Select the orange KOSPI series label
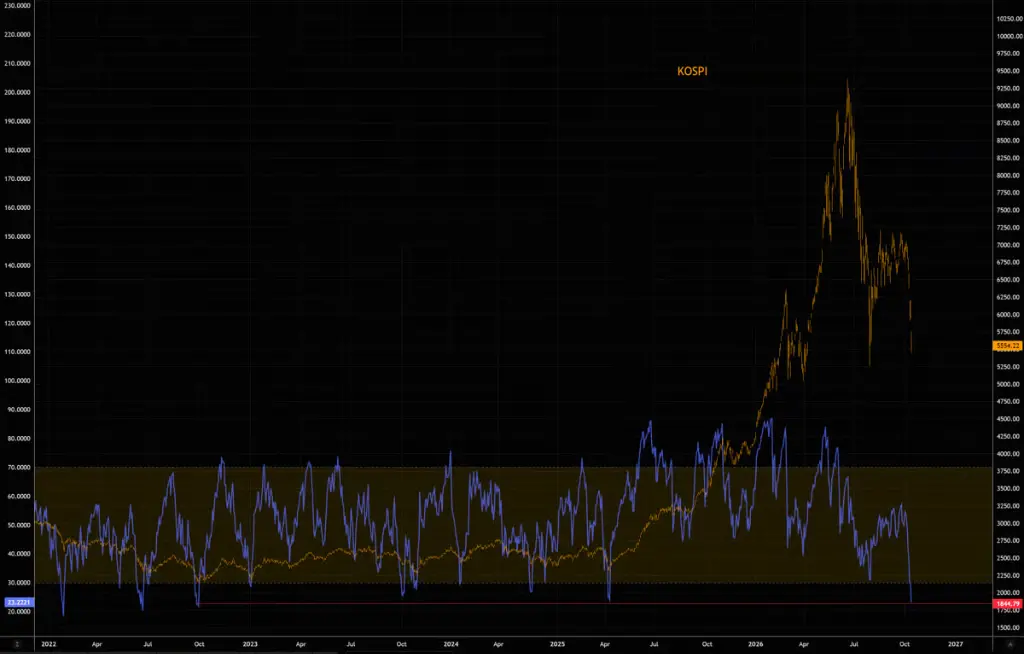The height and width of the screenshot is (654, 1024). click(x=692, y=71)
